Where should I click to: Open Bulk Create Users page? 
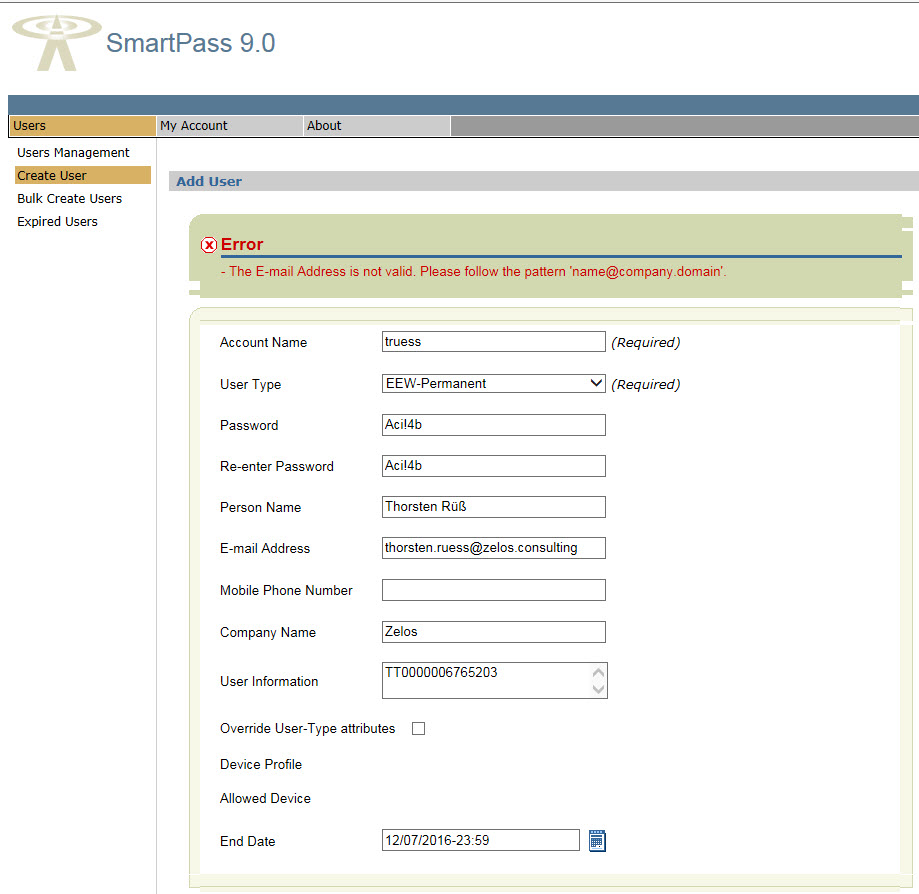(69, 199)
